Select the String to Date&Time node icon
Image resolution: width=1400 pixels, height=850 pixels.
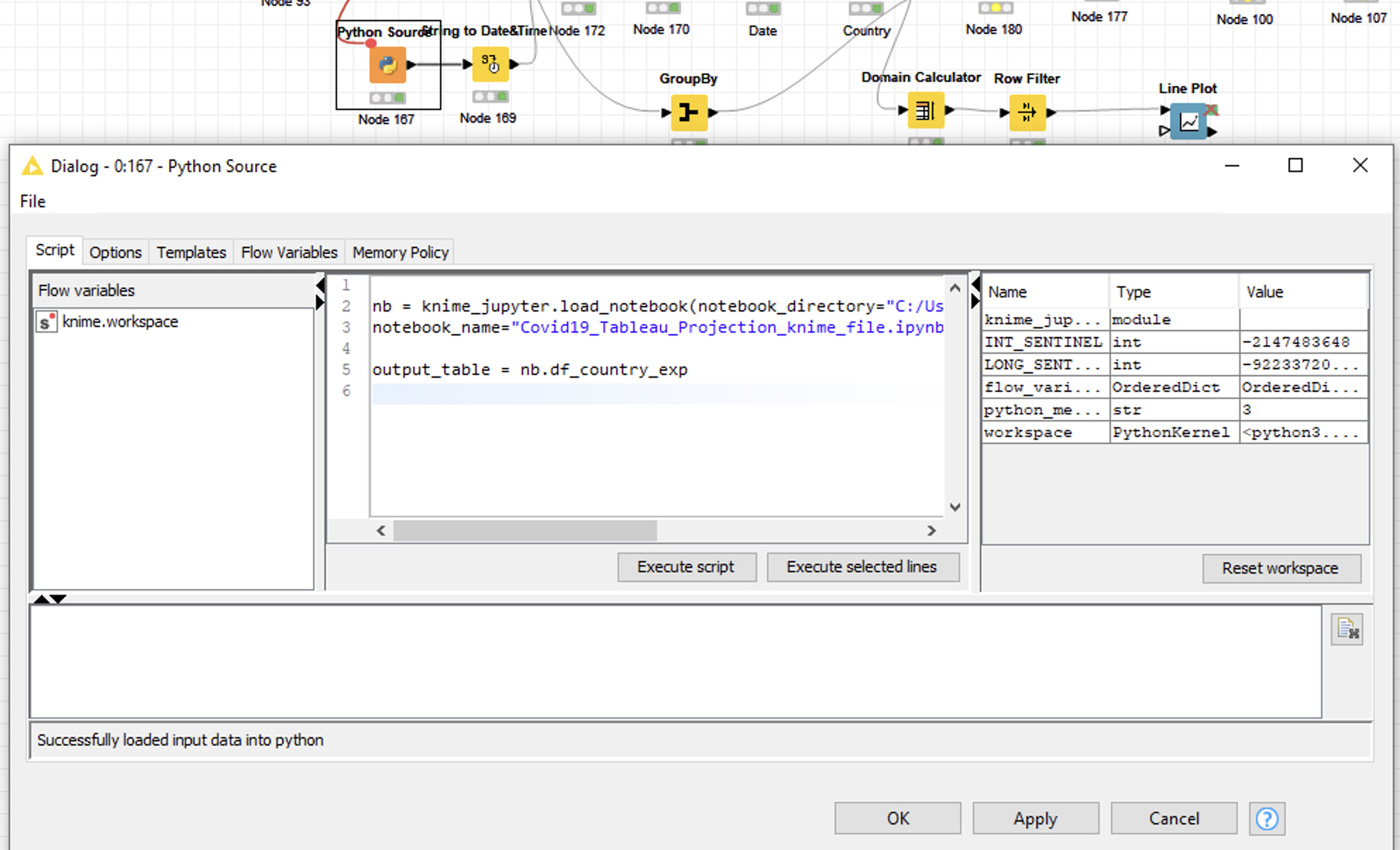click(x=491, y=65)
